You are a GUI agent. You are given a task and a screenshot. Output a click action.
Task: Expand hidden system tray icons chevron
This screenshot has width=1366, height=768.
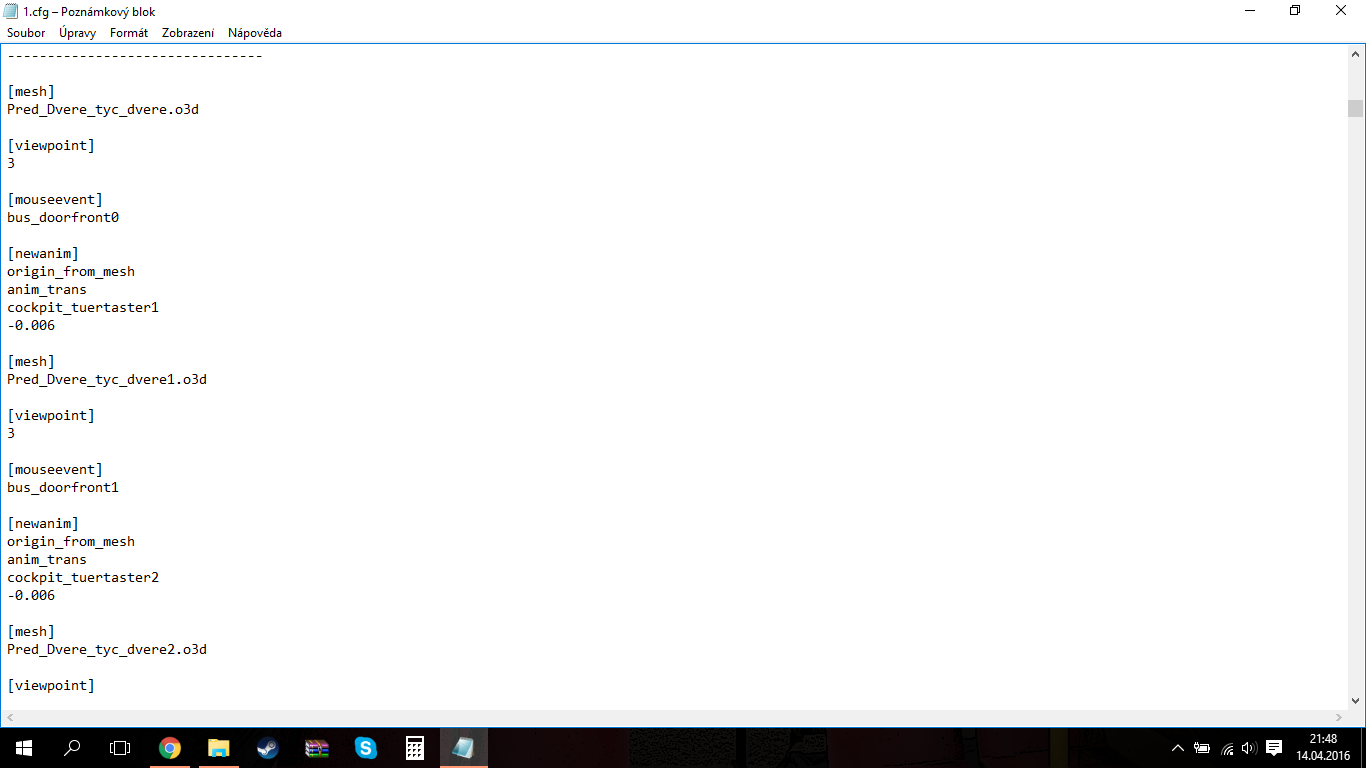[1178, 748]
